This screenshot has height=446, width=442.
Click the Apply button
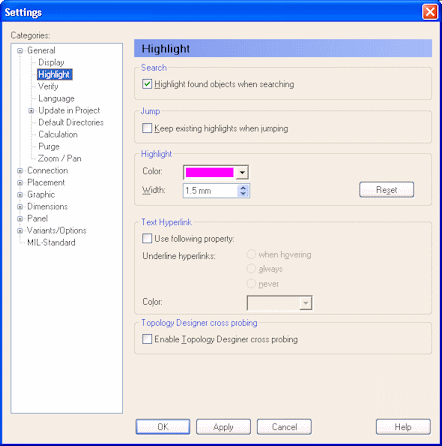pyautogui.click(x=223, y=427)
